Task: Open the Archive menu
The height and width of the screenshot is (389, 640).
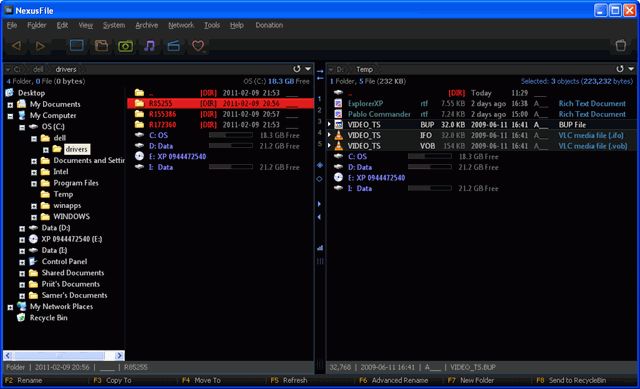Action: pos(147,25)
